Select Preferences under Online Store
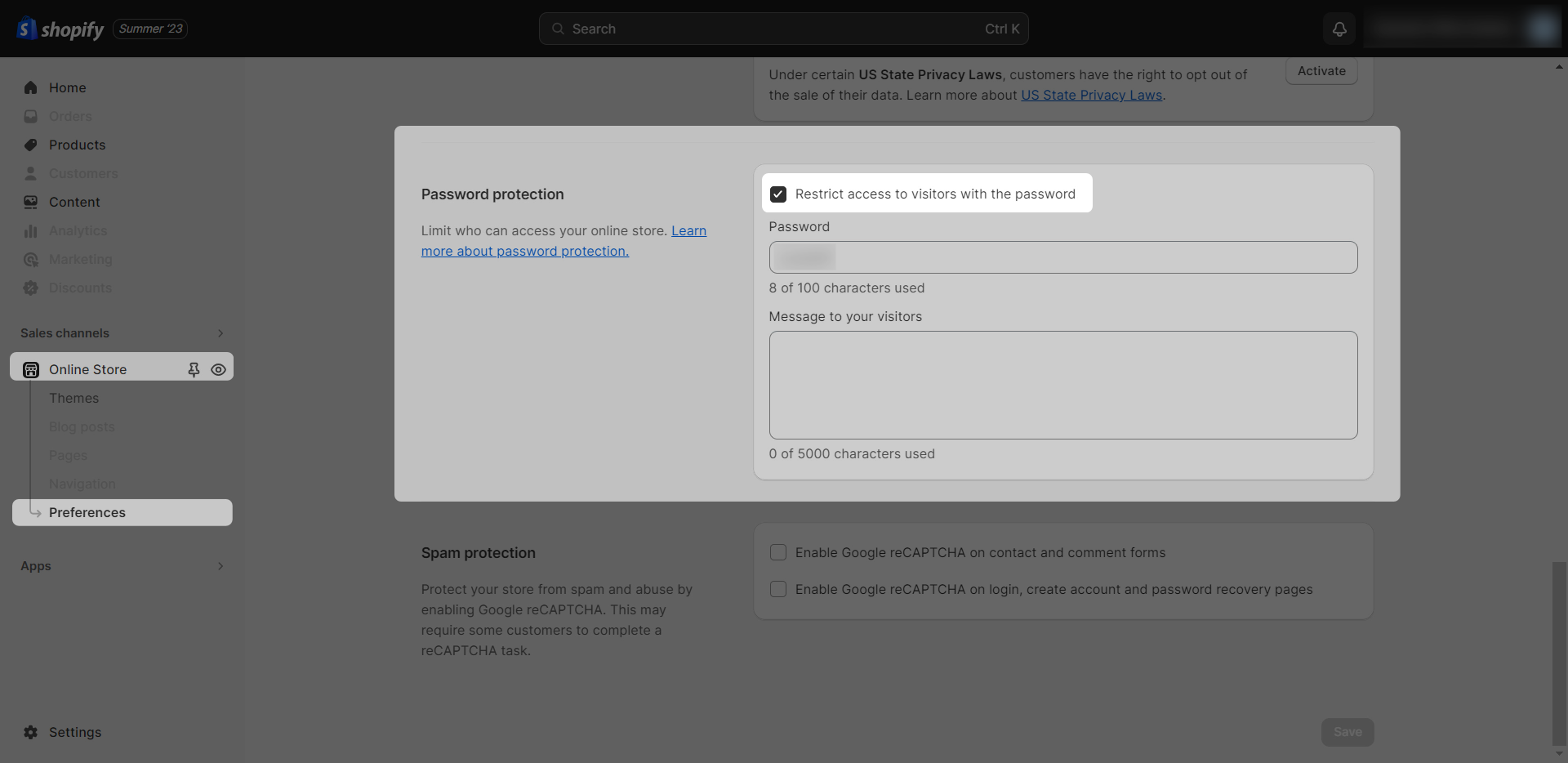The width and height of the screenshot is (1568, 763). point(122,512)
